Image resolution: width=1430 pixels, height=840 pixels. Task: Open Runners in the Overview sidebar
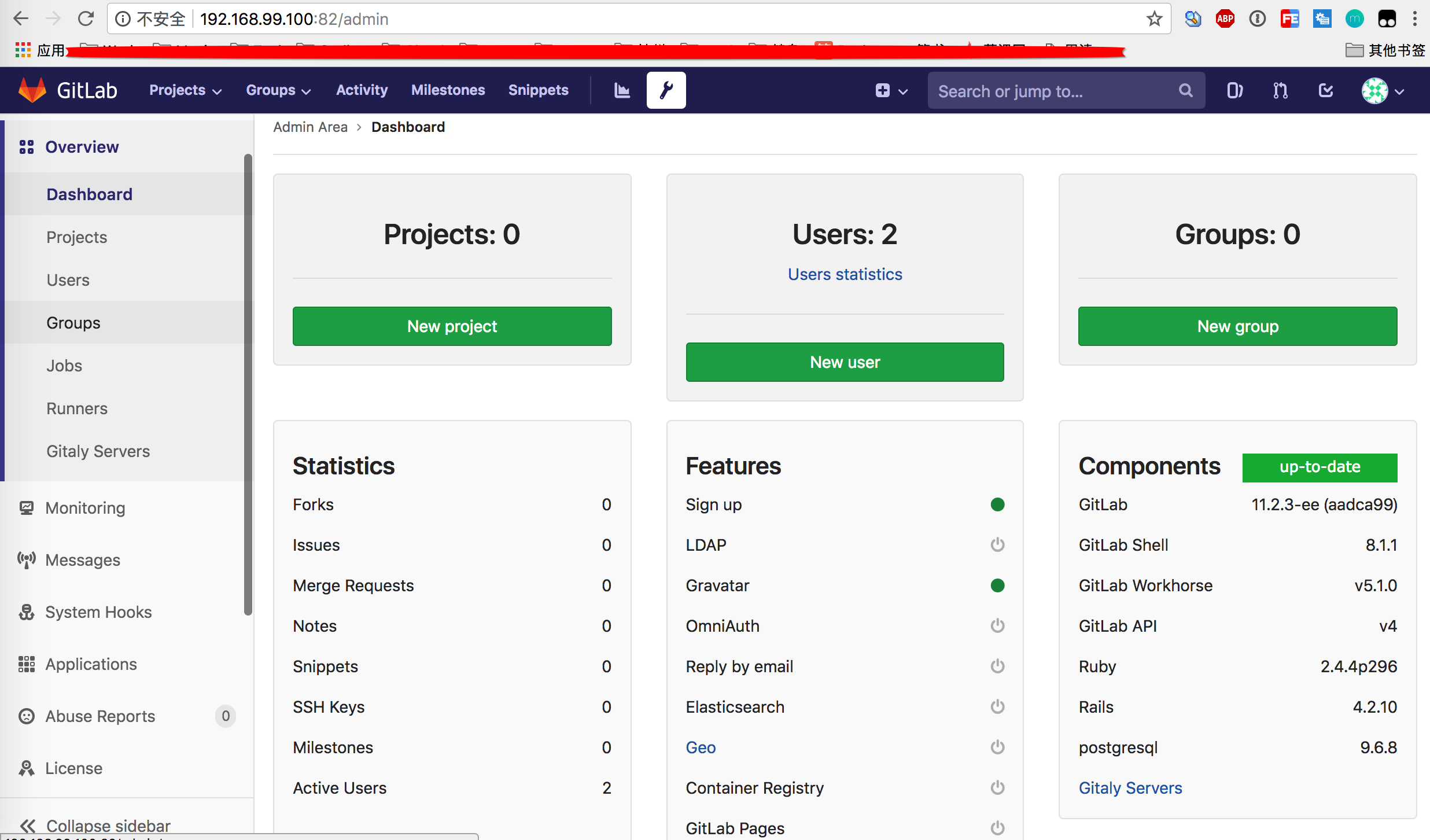(x=77, y=408)
